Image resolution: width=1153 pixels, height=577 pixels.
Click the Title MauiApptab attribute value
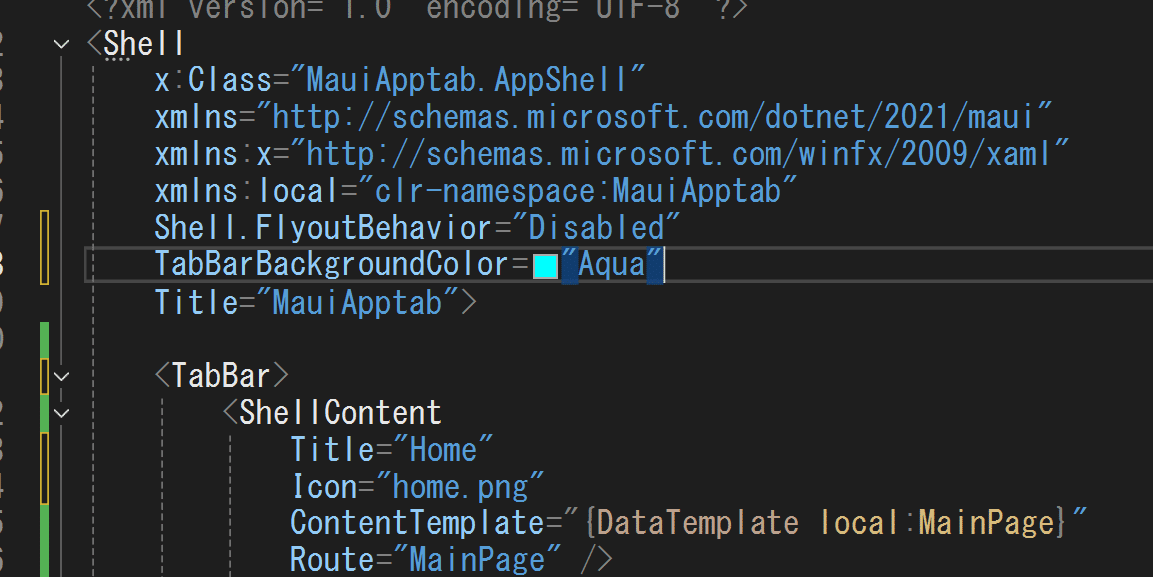click(357, 302)
